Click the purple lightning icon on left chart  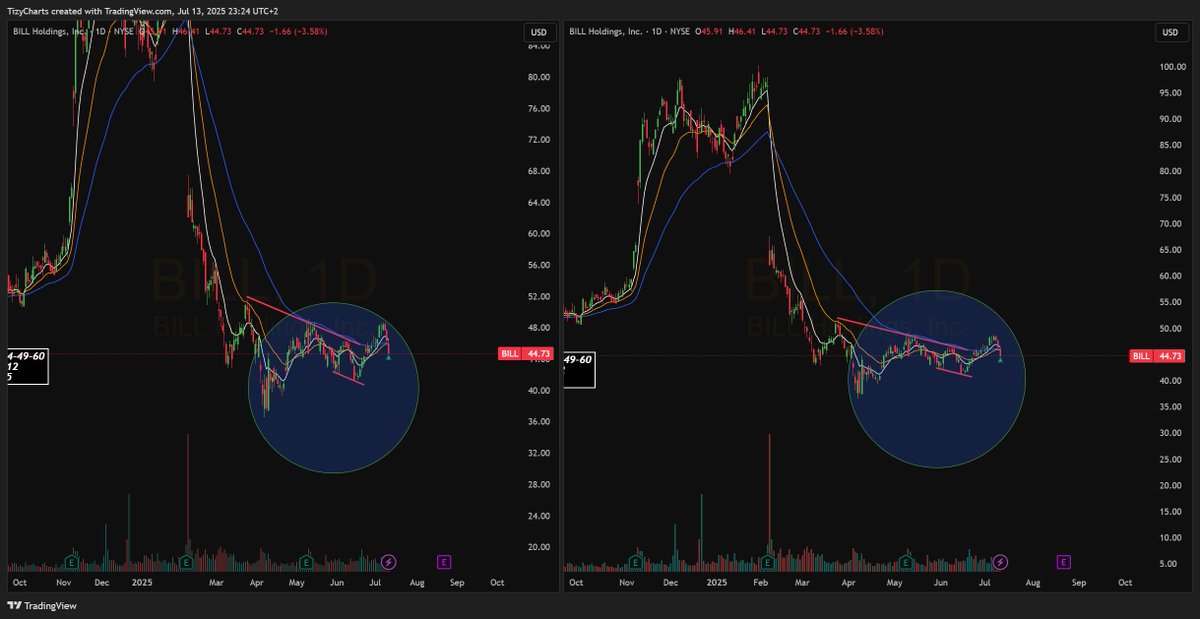pyautogui.click(x=389, y=562)
